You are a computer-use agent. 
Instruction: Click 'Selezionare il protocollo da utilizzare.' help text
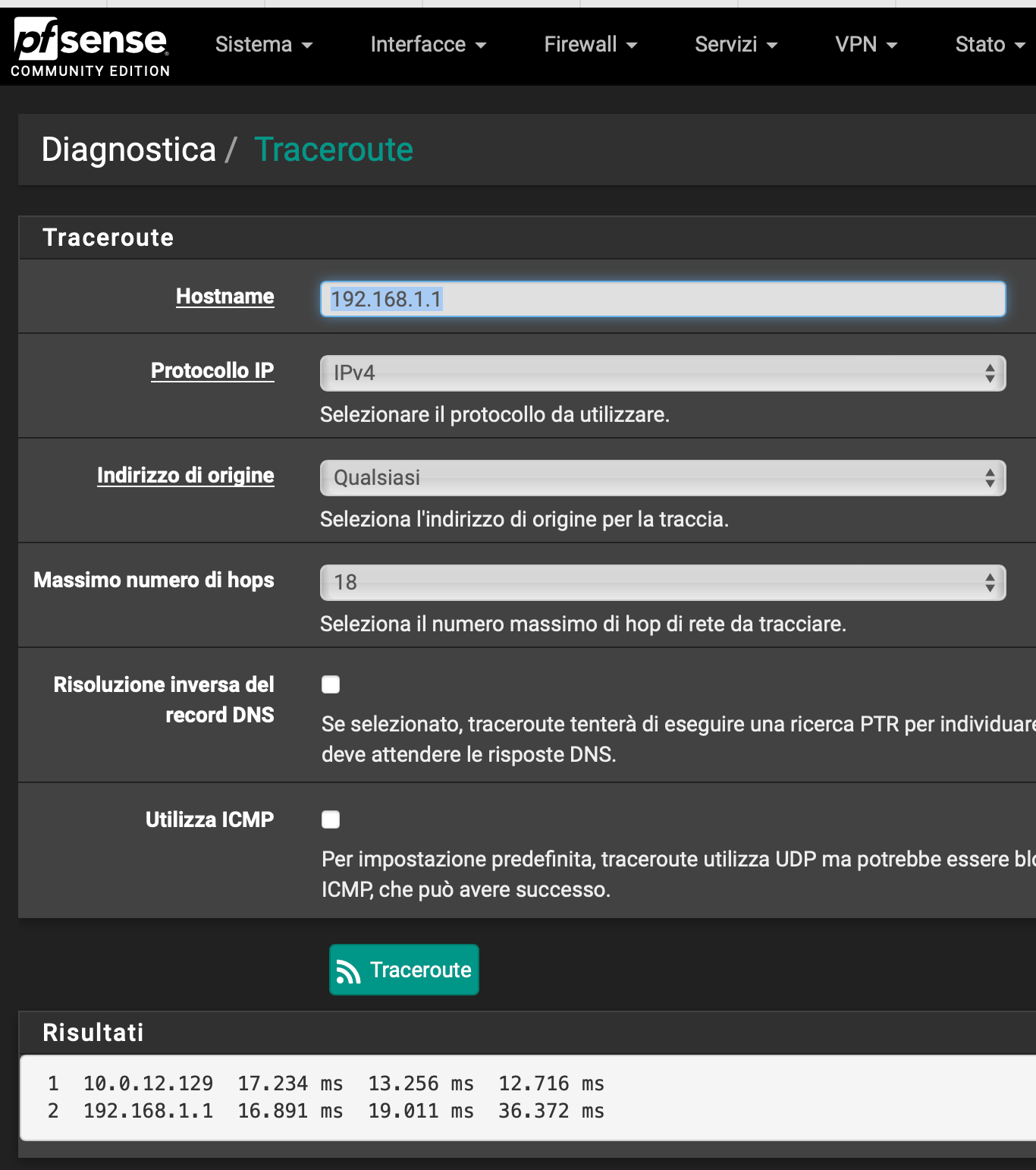pyautogui.click(x=495, y=414)
